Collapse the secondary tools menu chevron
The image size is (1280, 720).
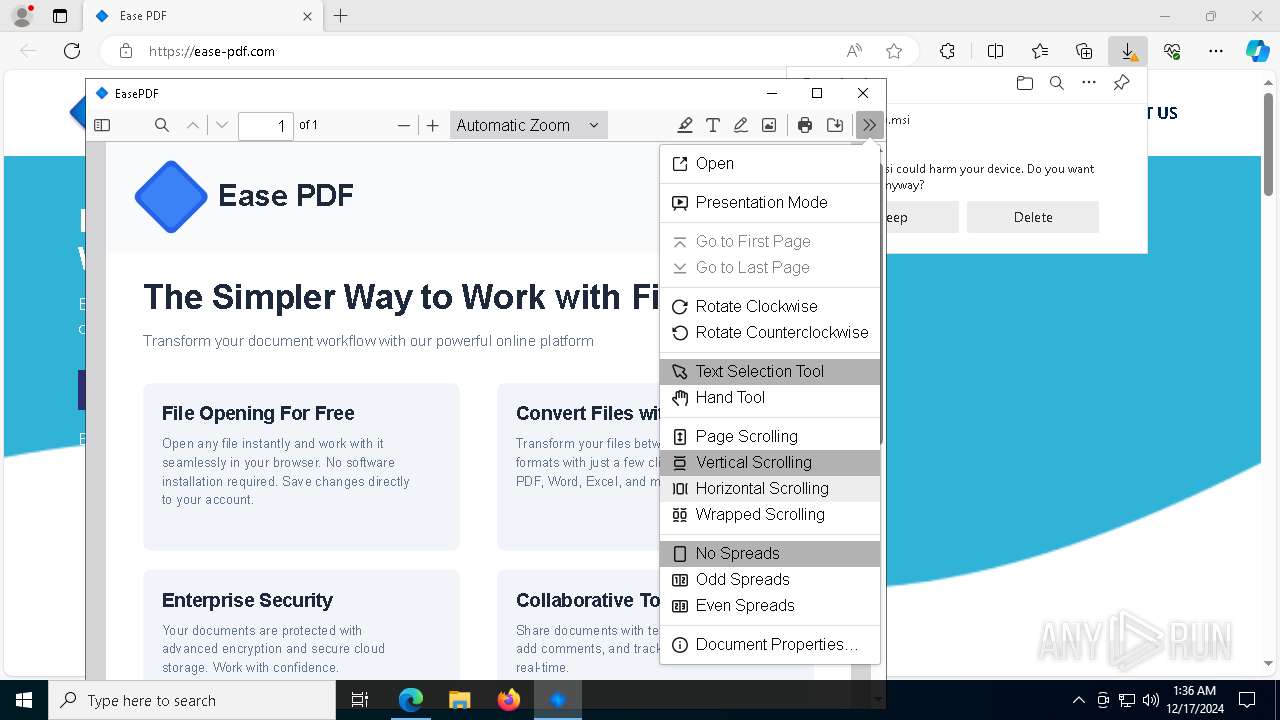[869, 125]
